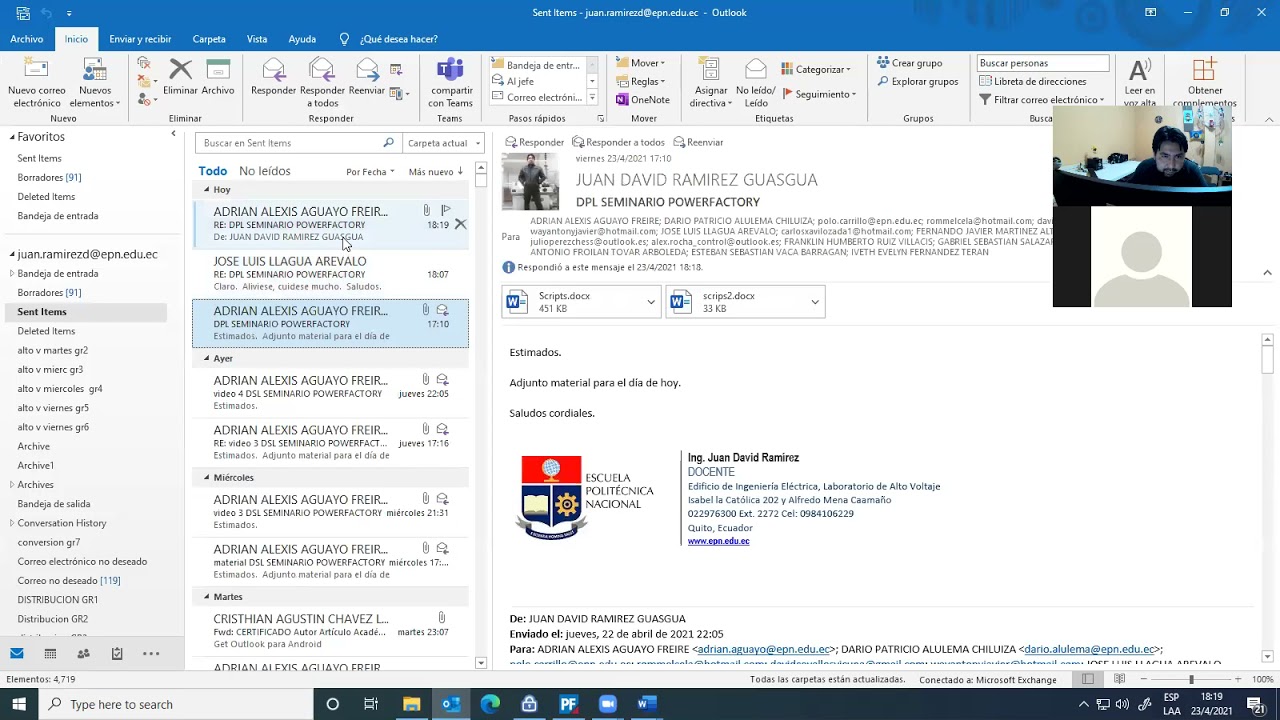Create a new email with Nuevo correo electrónico
This screenshot has width=1280, height=720.
[x=36, y=82]
